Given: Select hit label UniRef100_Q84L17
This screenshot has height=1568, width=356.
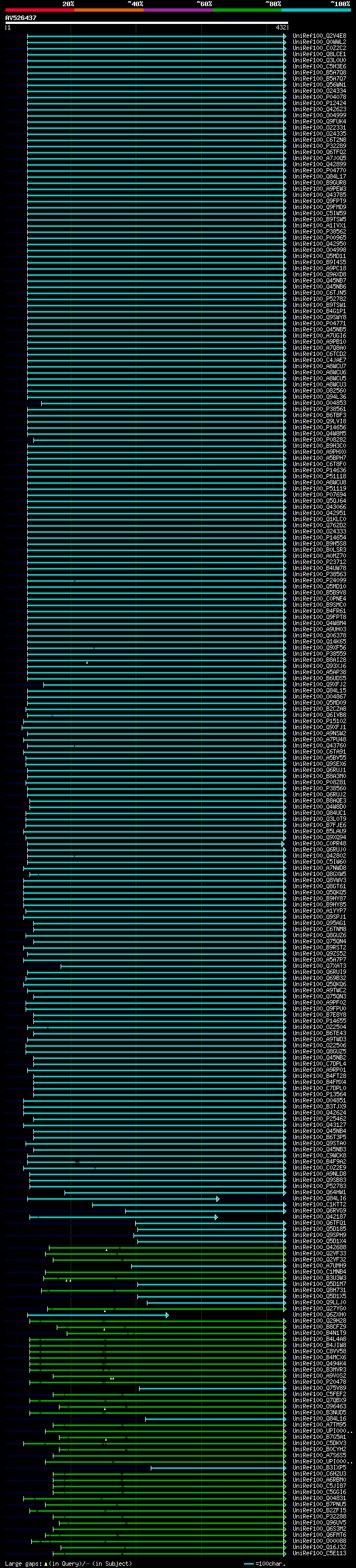Looking at the screenshot, I should pos(319,176).
